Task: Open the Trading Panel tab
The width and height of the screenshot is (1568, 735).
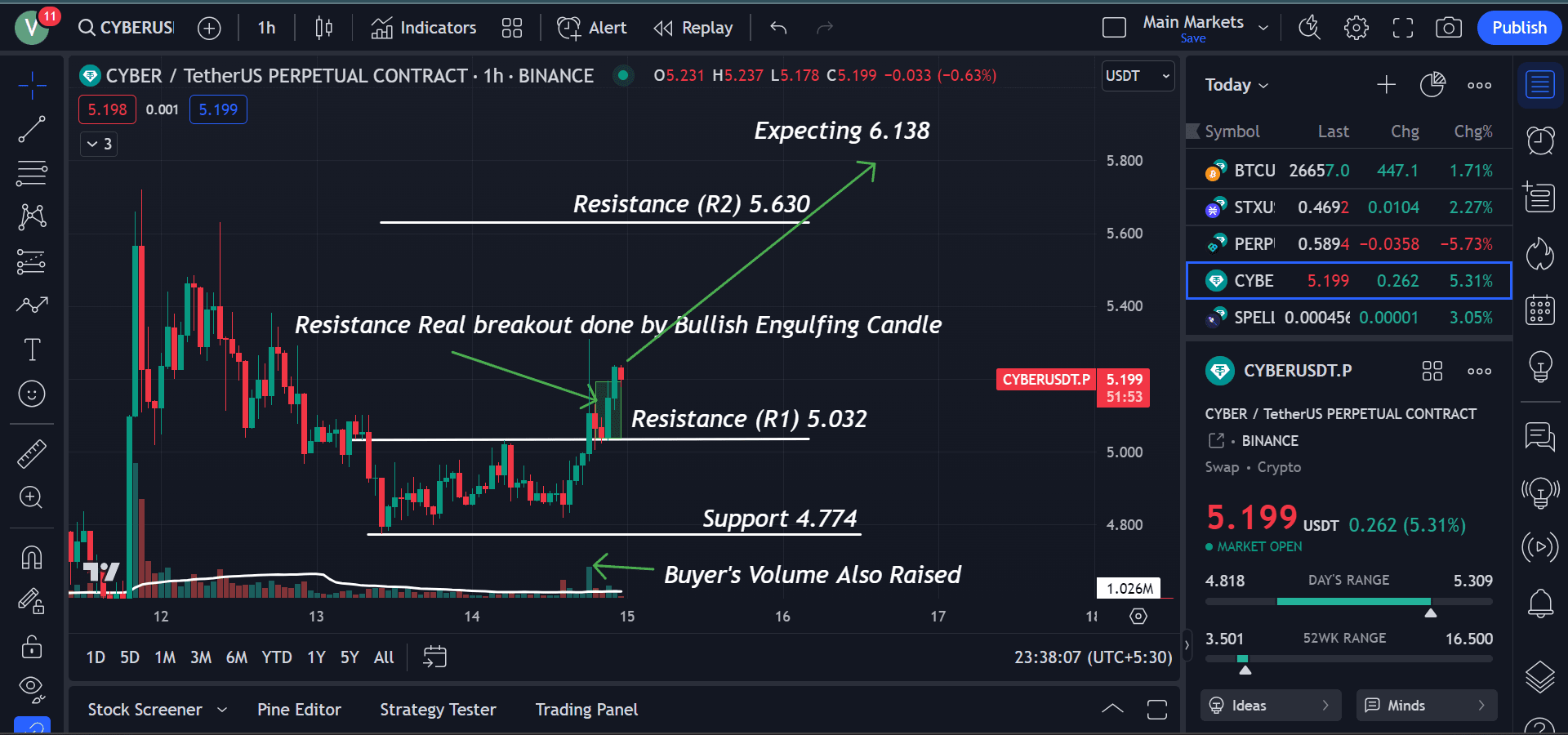Action: [x=586, y=710]
